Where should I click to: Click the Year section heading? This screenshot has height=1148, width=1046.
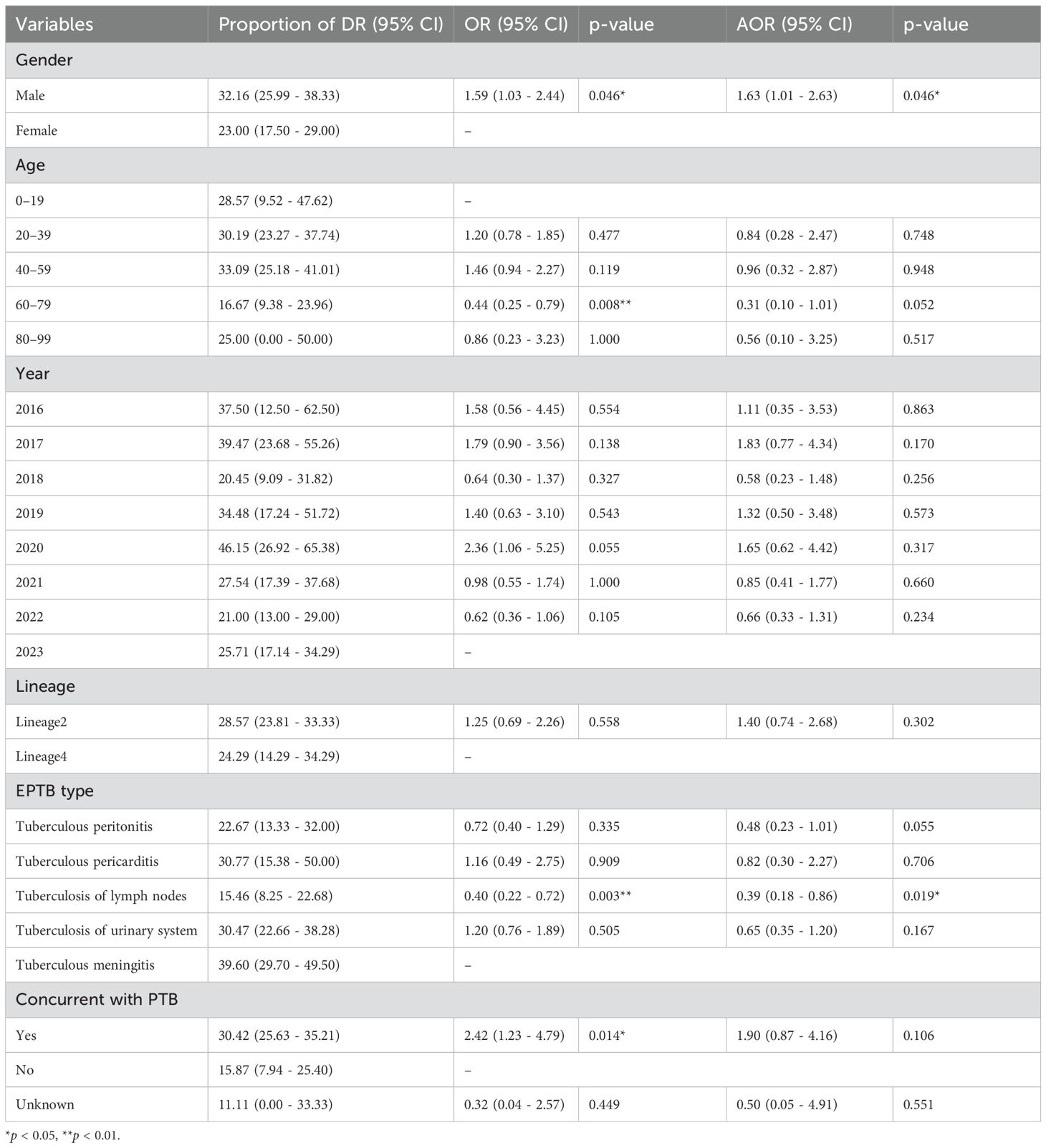pyautogui.click(x=32, y=374)
